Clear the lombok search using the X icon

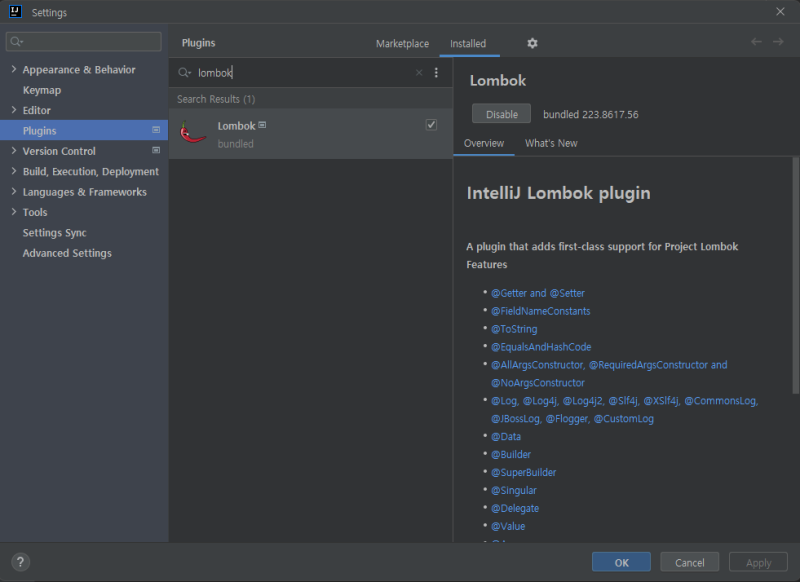click(x=418, y=73)
